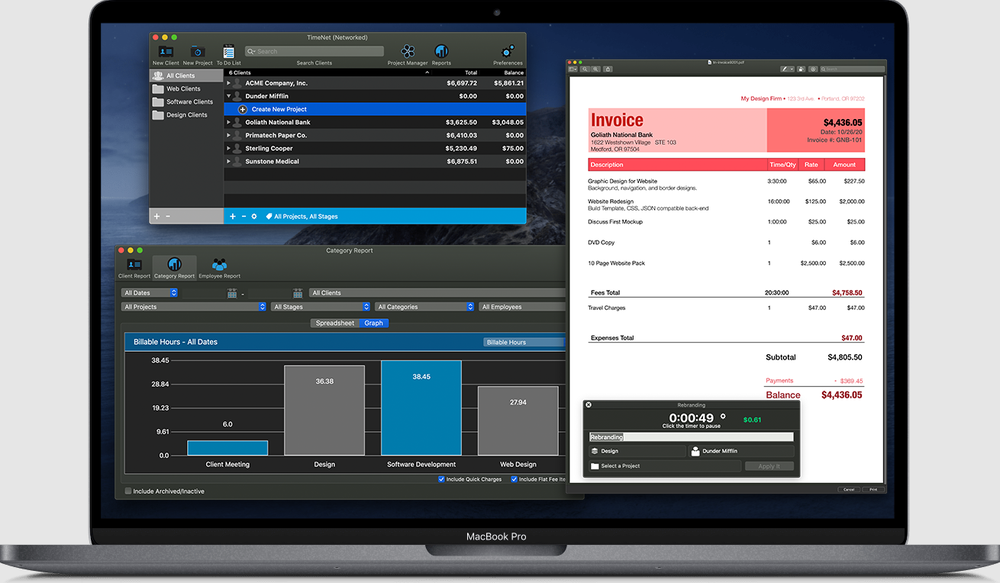Remove group with sidebar minus button
Viewport: 1000px width, 583px height.
coord(168,216)
